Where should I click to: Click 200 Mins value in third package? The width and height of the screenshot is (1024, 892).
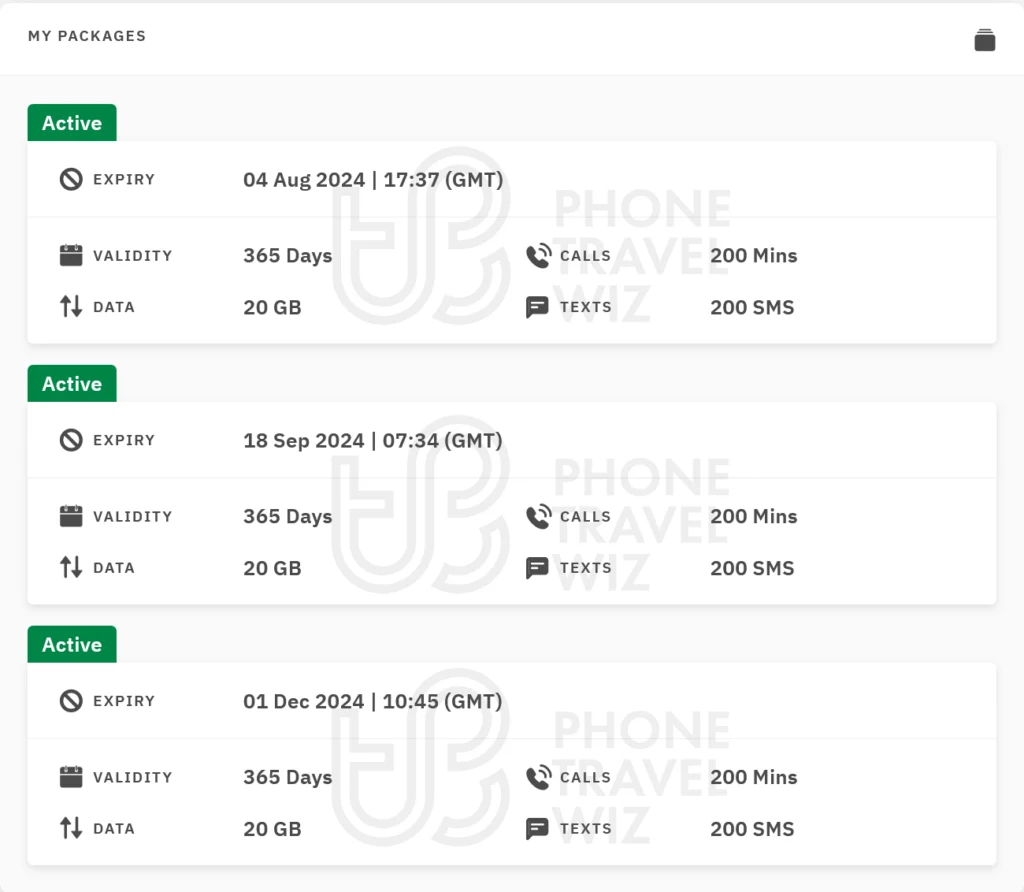click(x=754, y=777)
